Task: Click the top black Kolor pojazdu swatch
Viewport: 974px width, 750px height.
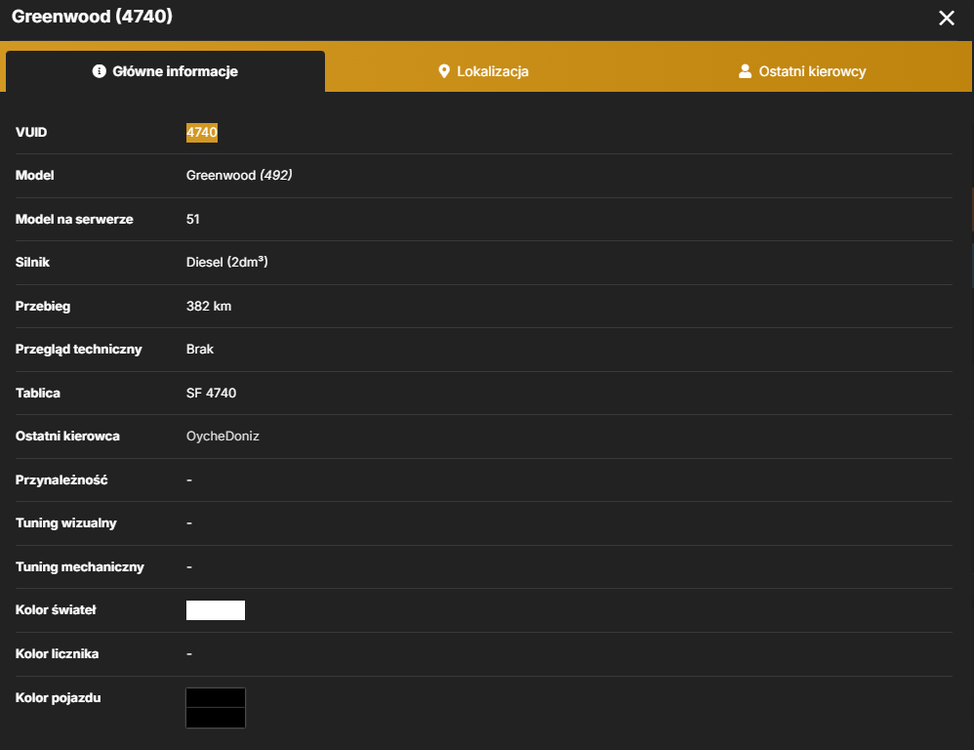Action: (216, 698)
